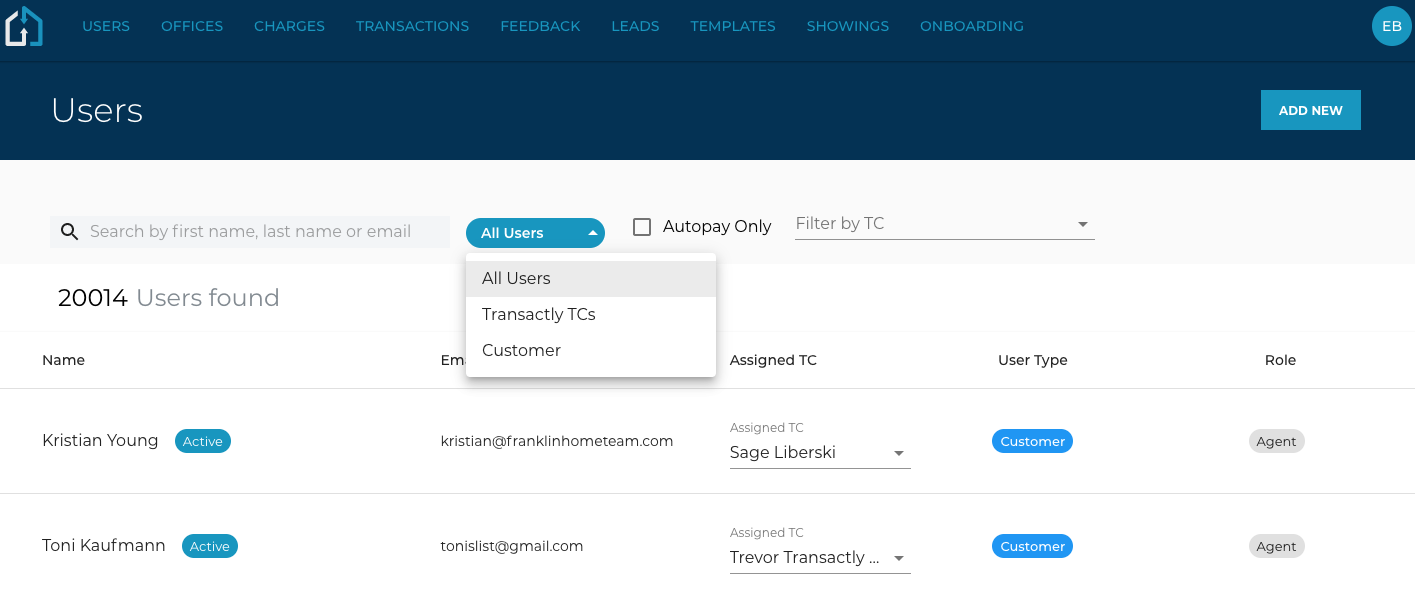Toggle the Autopay Only checkbox
1415x597 pixels.
pos(642,227)
